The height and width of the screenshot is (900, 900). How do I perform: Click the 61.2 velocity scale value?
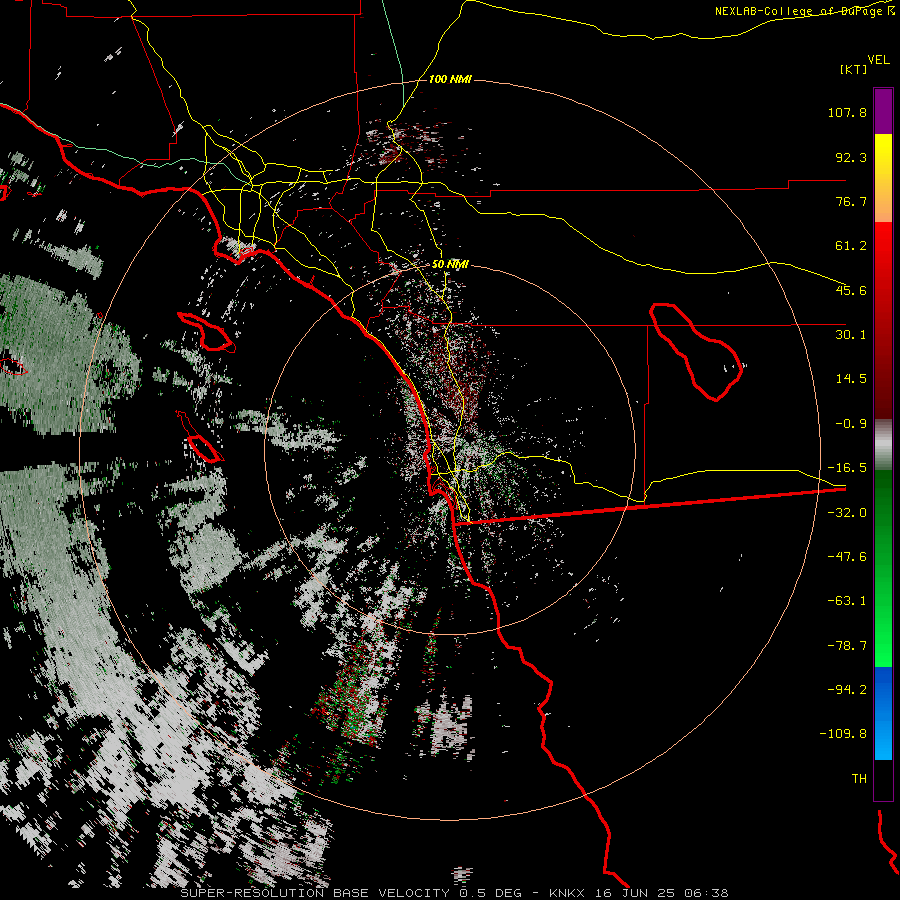tap(851, 246)
